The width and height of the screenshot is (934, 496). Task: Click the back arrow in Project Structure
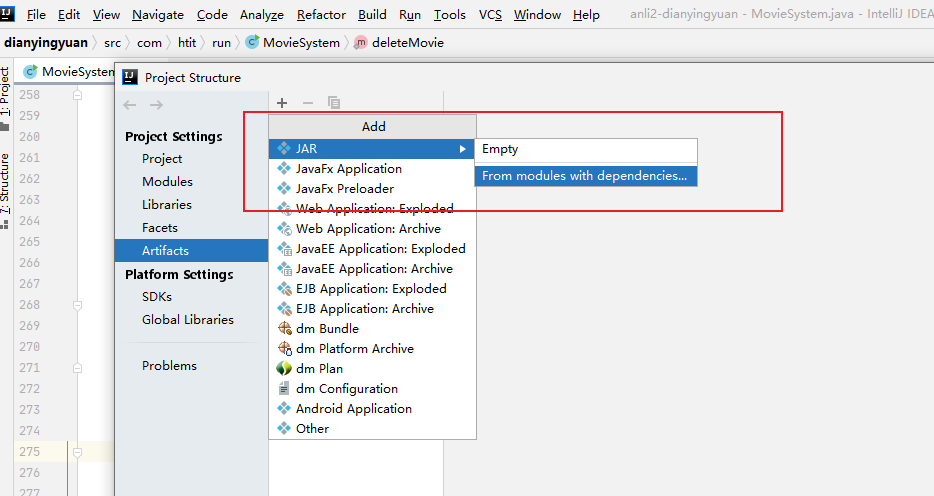pyautogui.click(x=130, y=105)
